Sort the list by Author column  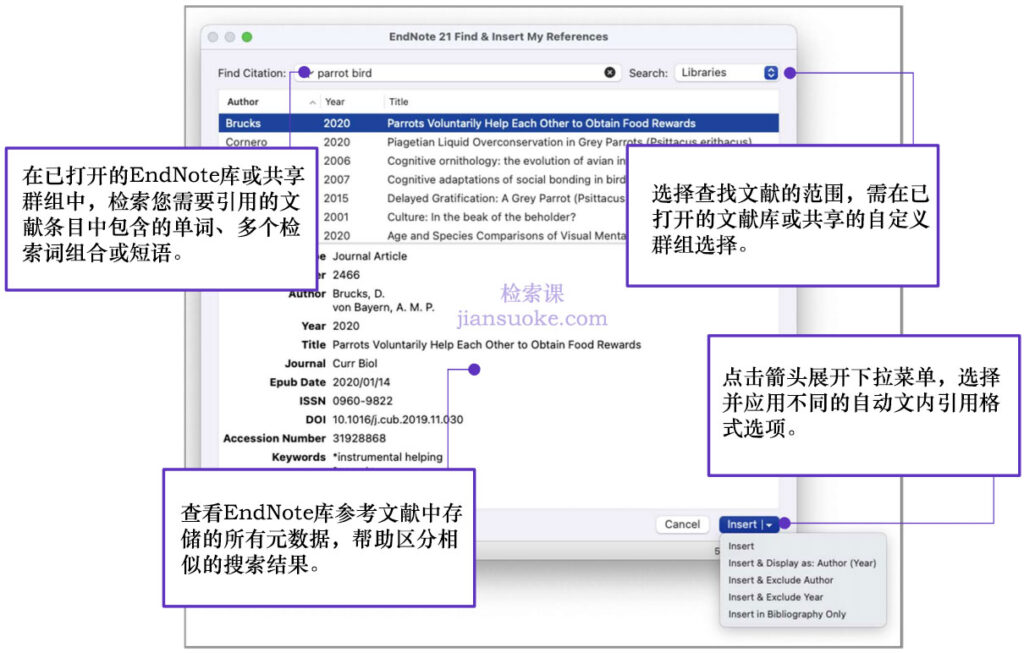pyautogui.click(x=243, y=102)
